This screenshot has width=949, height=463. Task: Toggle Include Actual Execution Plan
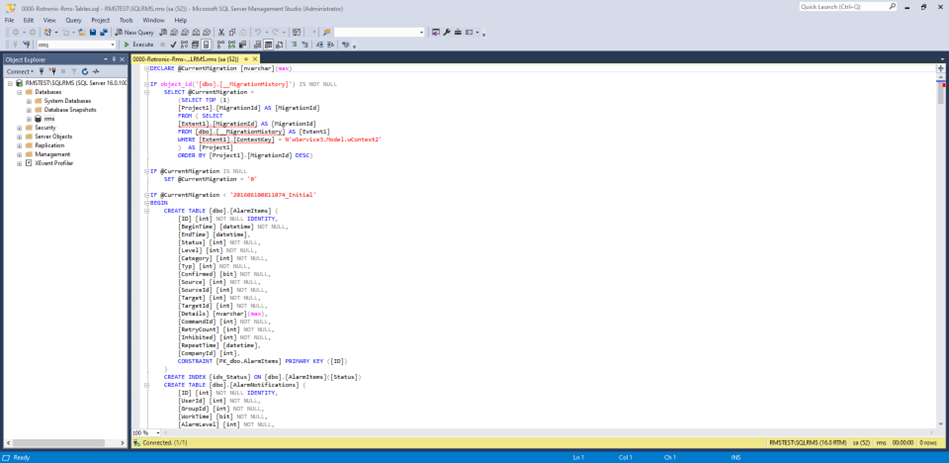tap(220, 45)
